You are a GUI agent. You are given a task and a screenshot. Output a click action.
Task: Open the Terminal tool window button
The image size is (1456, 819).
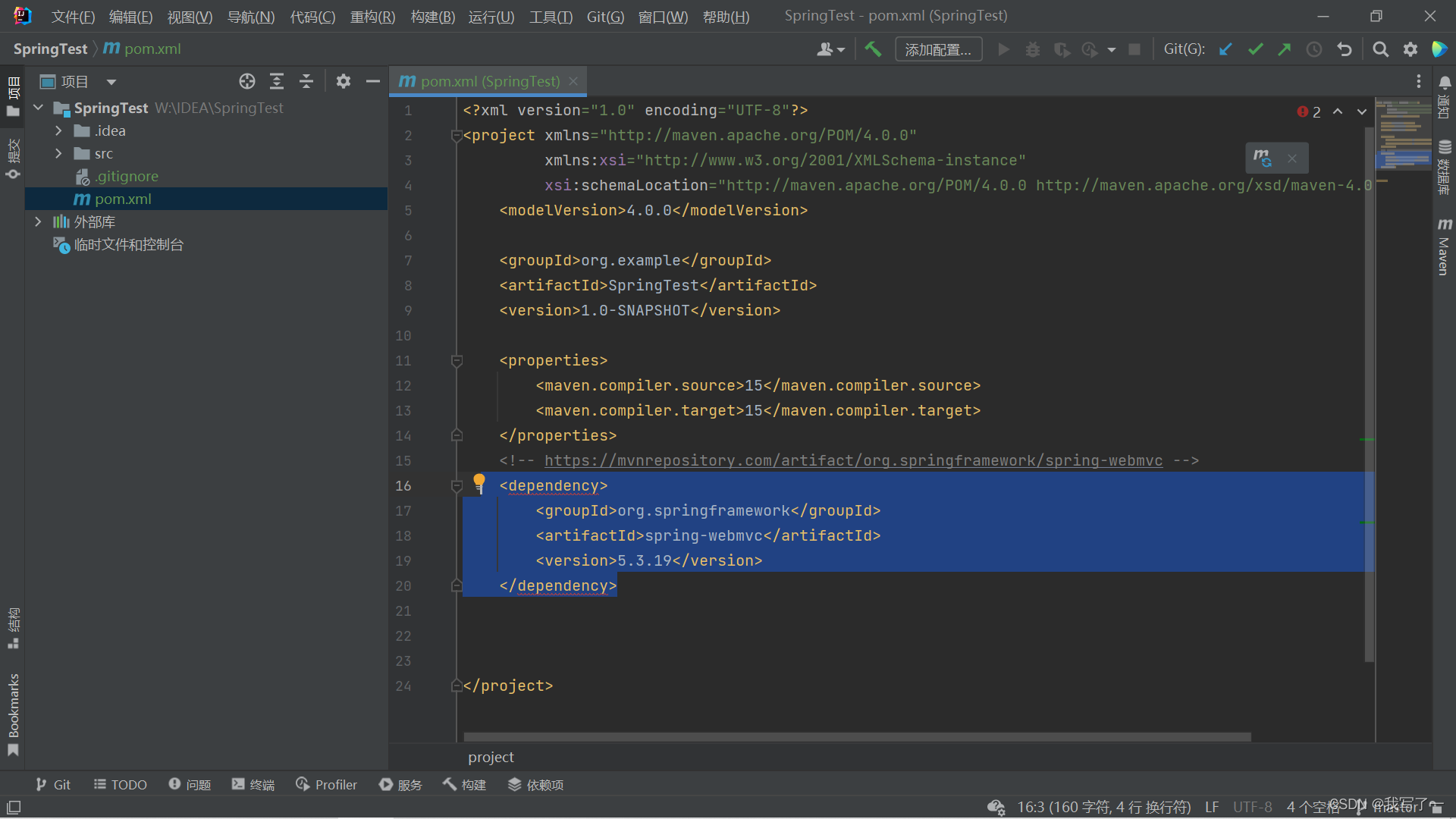[253, 785]
